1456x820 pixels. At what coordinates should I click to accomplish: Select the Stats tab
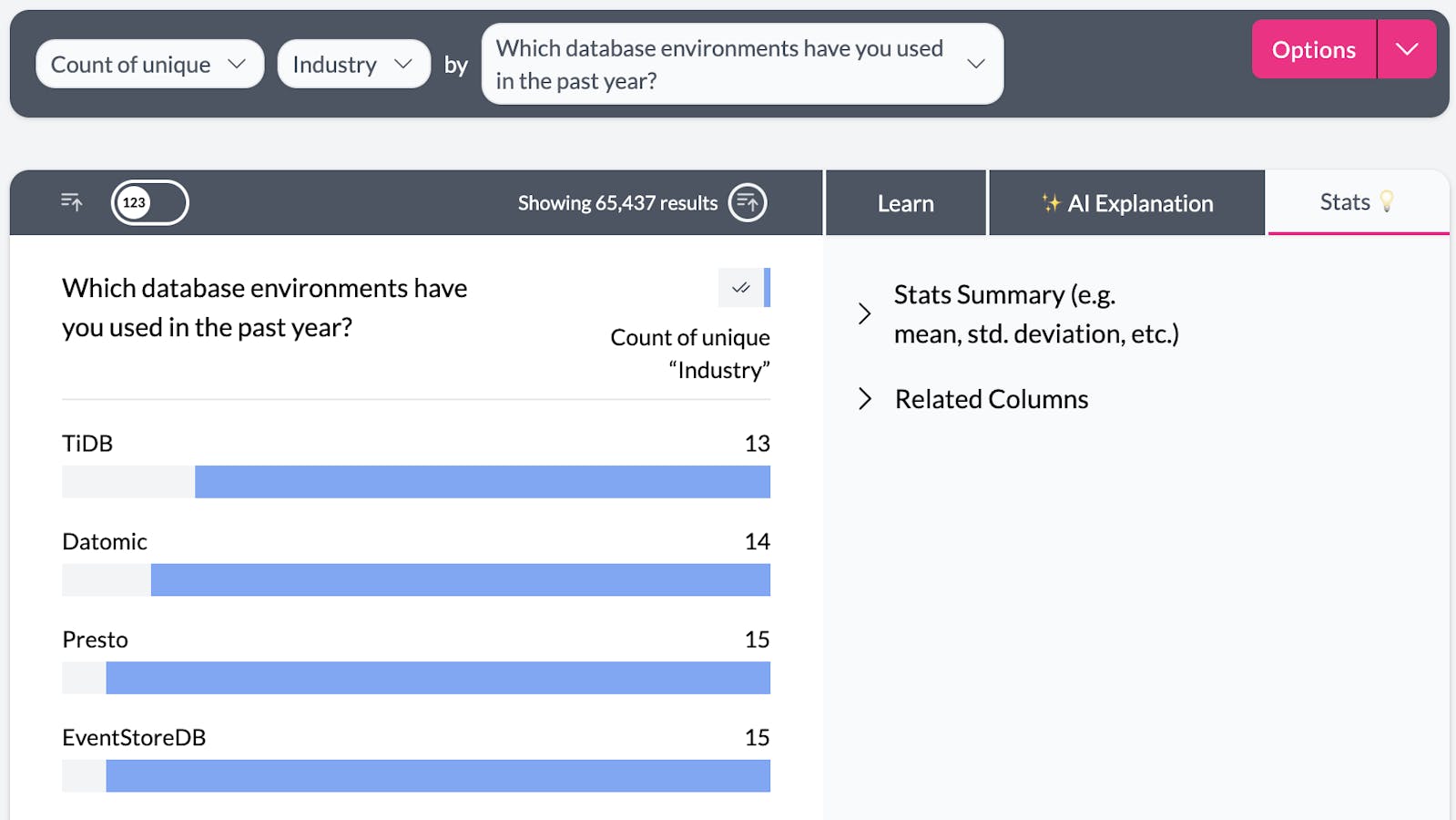point(1345,202)
